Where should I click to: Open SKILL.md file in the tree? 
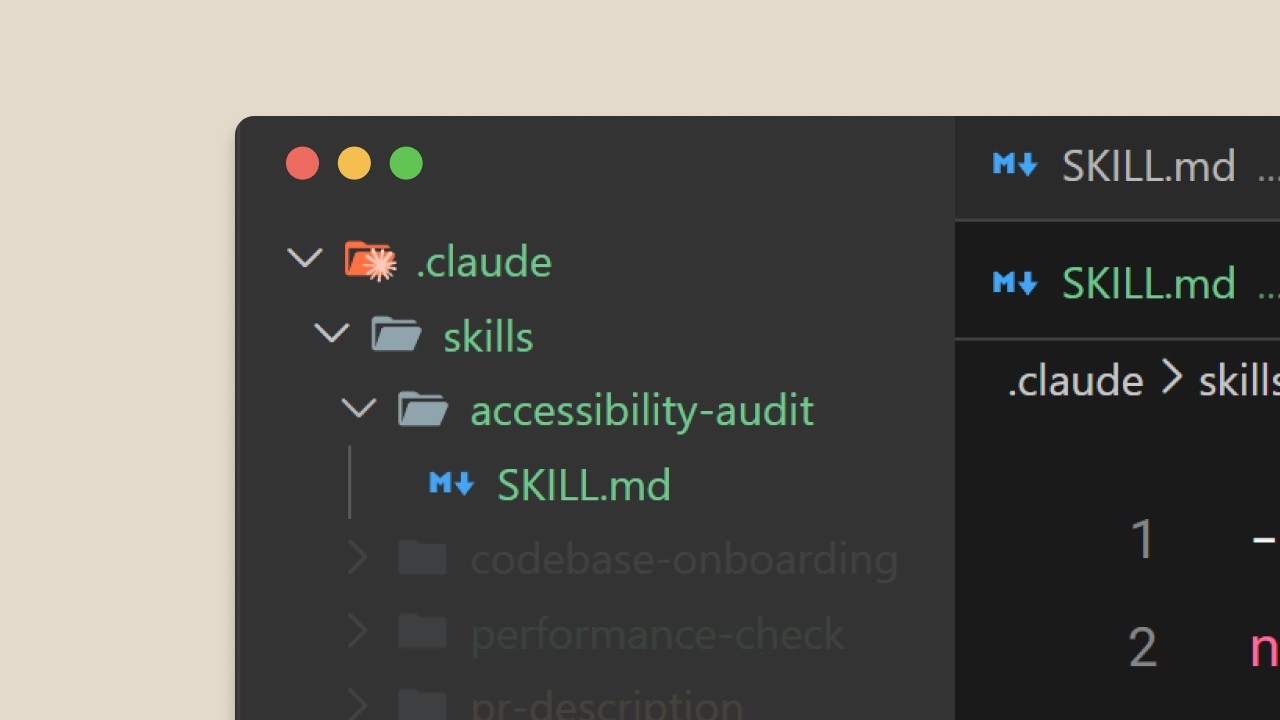[583, 485]
